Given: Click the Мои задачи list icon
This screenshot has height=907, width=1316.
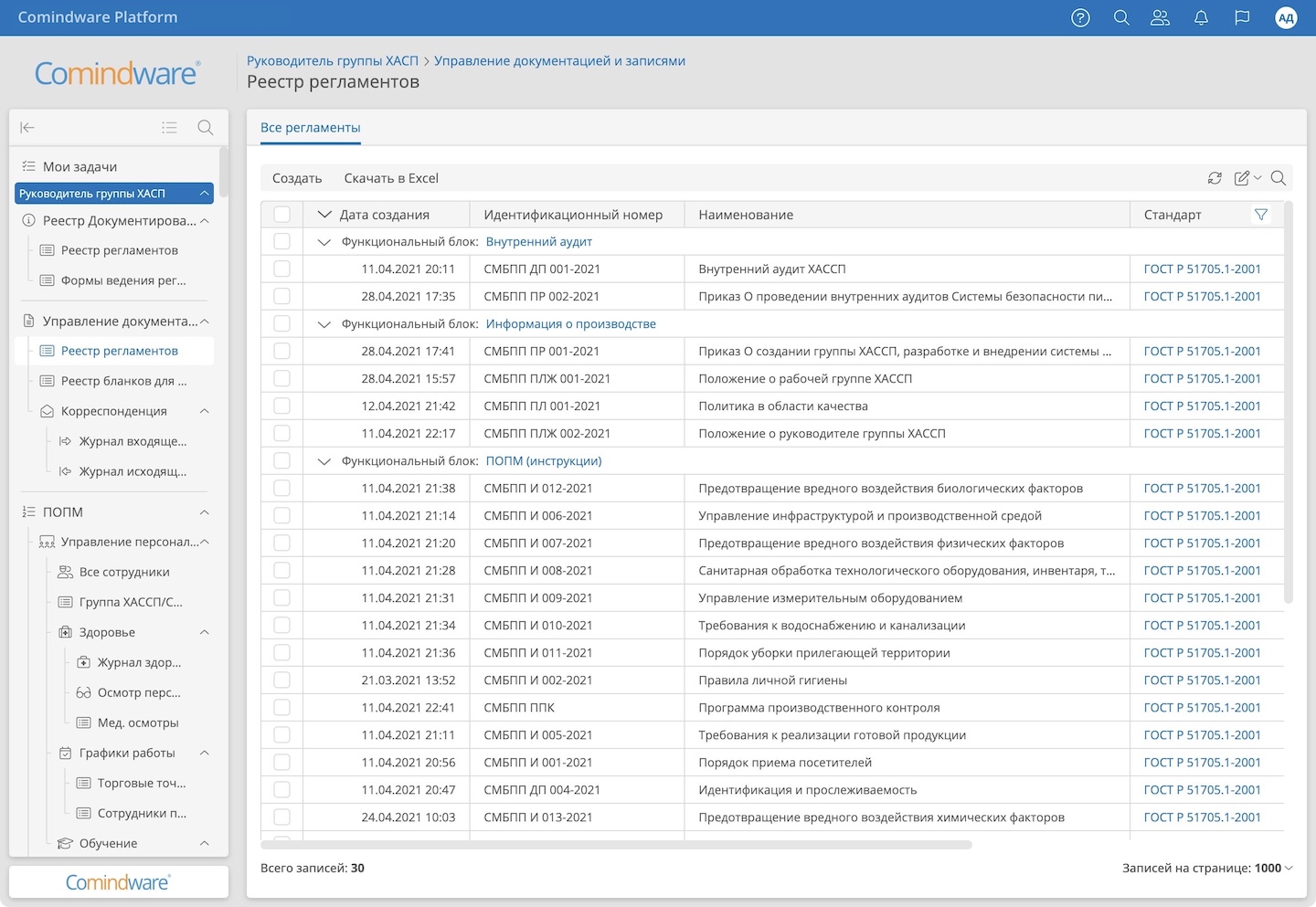Looking at the screenshot, I should [x=28, y=166].
